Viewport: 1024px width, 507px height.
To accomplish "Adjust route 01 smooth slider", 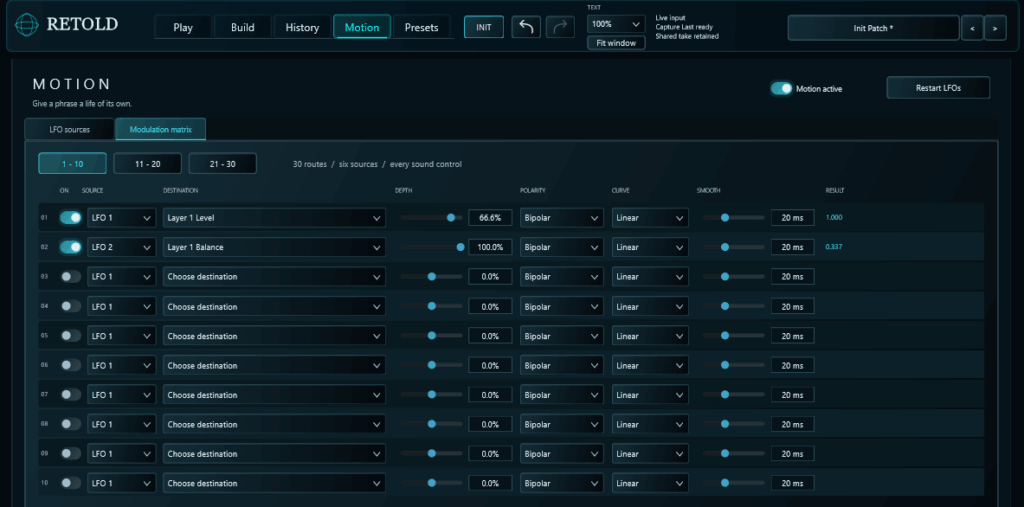I will coord(733,218).
